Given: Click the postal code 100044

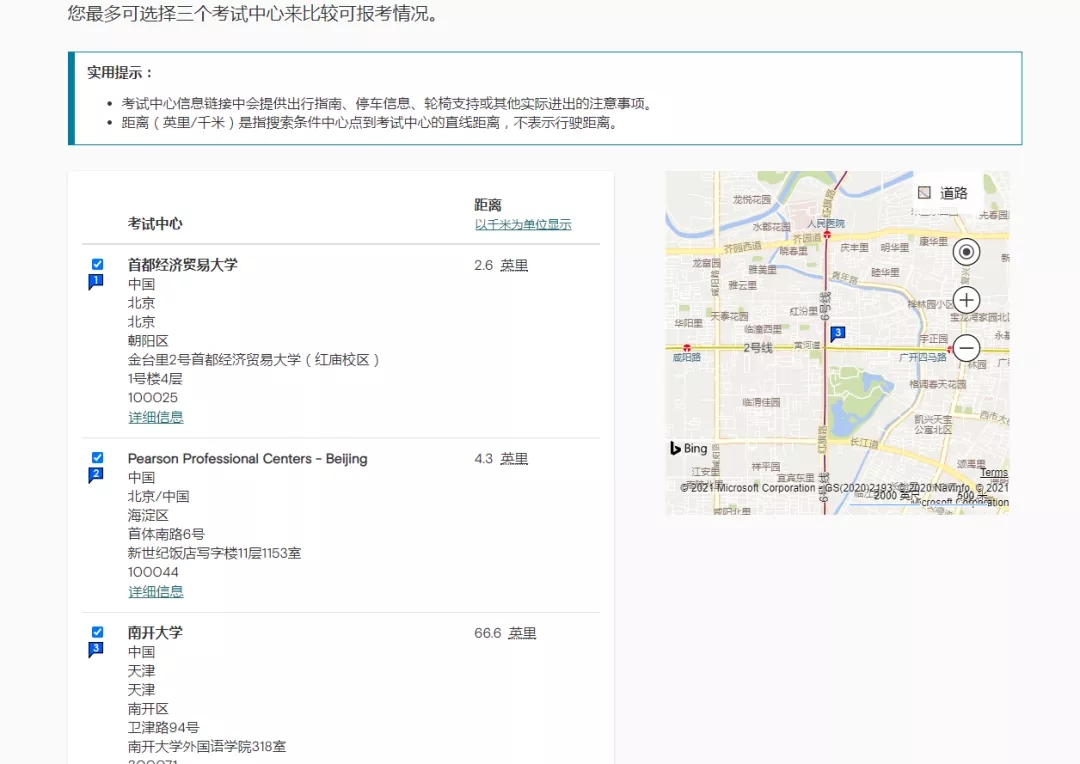Looking at the screenshot, I should point(153,572).
